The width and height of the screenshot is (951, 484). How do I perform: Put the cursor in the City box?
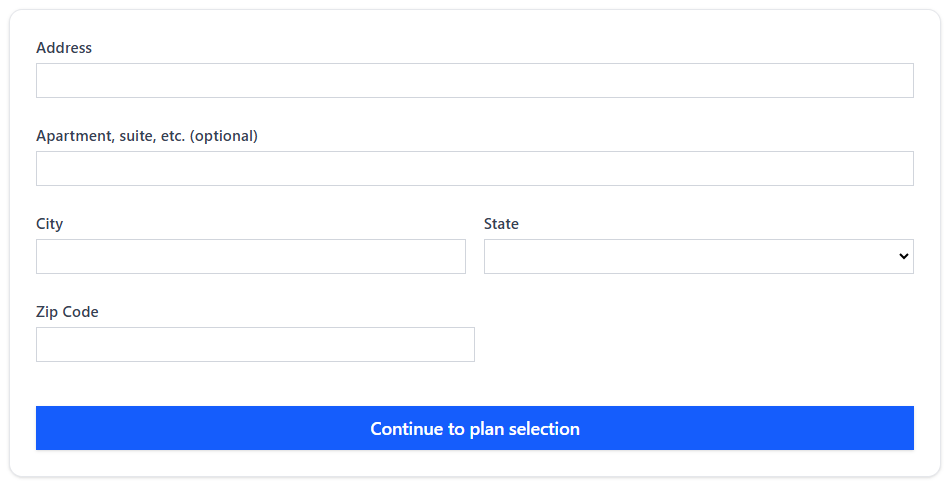250,257
